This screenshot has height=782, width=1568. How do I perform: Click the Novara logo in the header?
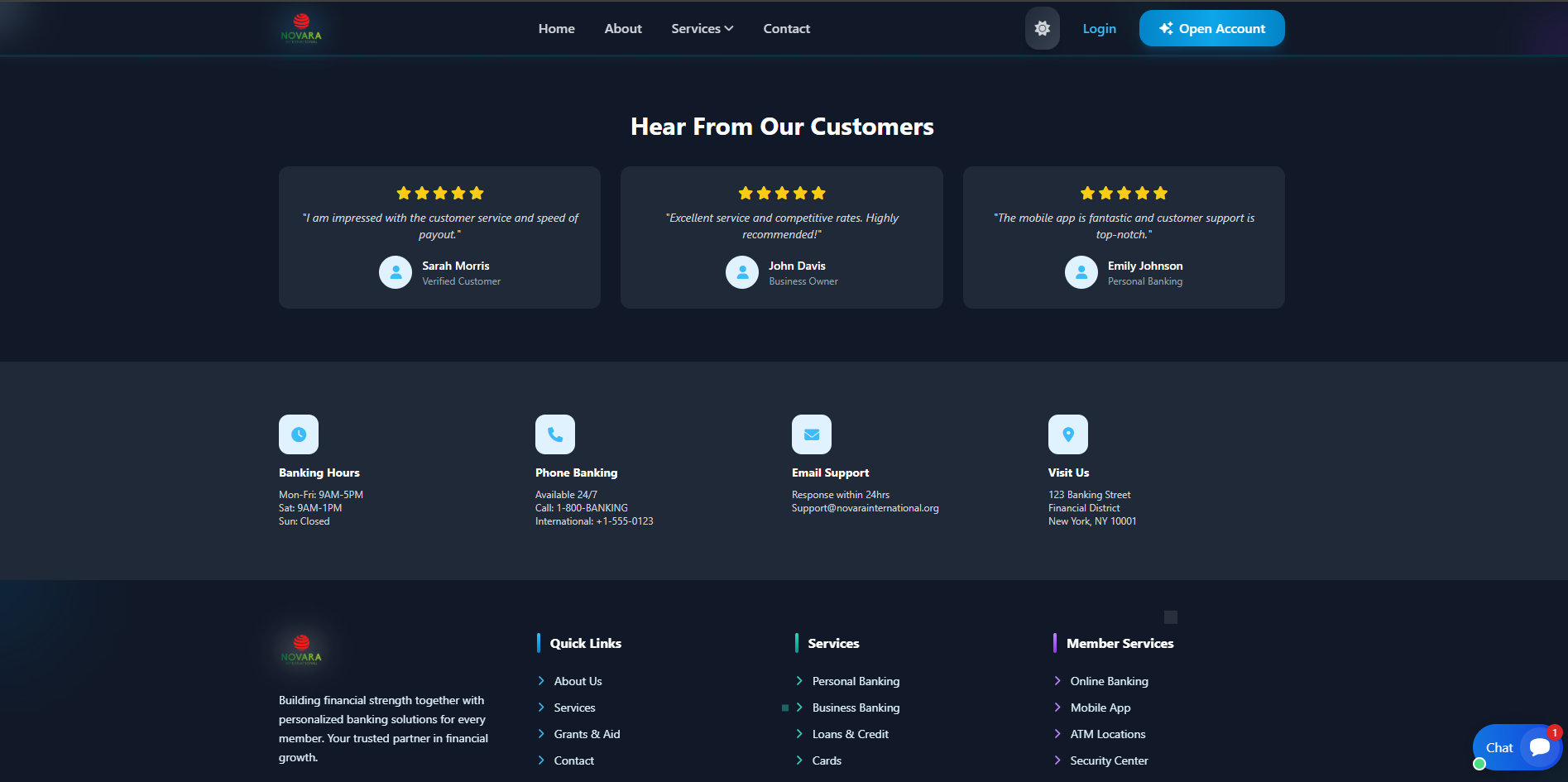pos(301,28)
